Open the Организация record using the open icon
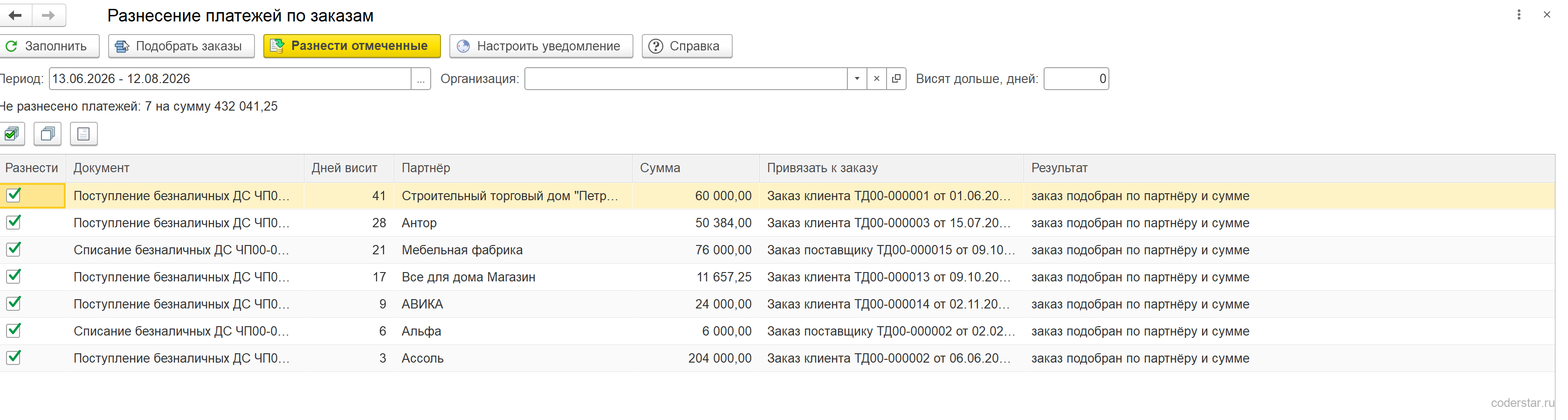Image resolution: width=1568 pixels, height=420 pixels. click(x=896, y=79)
